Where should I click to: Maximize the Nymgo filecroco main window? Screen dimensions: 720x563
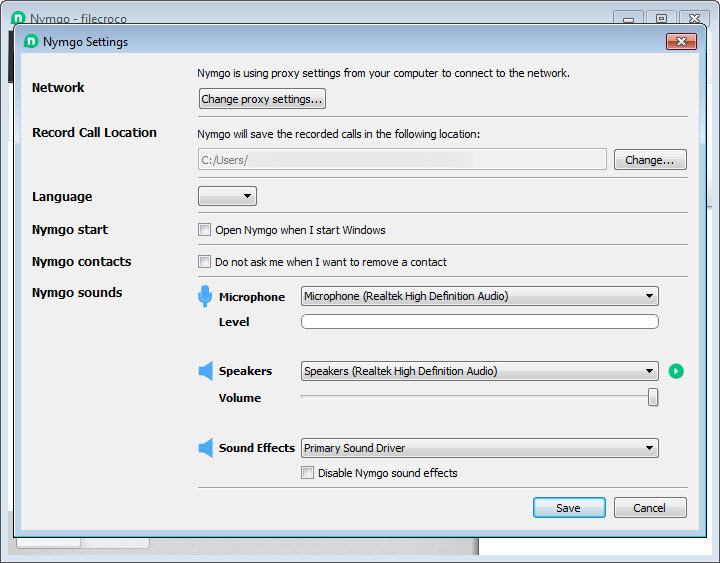coord(661,17)
